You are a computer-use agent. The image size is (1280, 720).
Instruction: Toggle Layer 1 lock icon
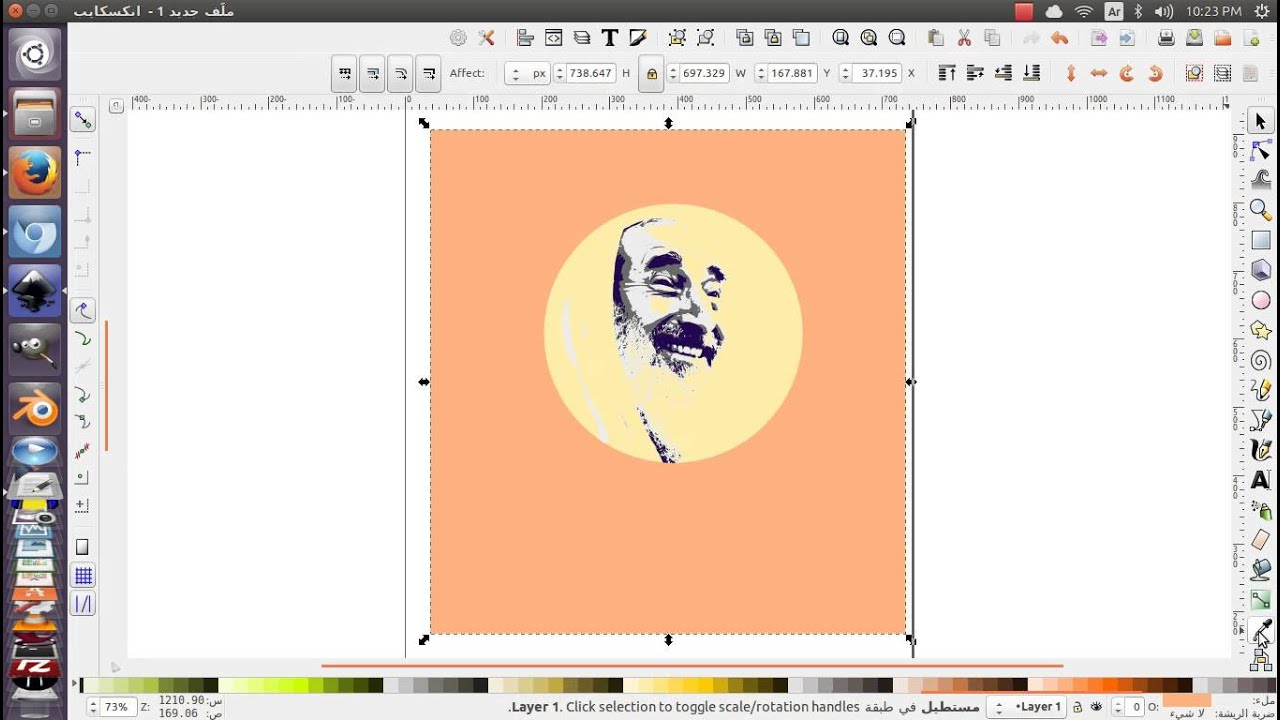[x=1077, y=707]
